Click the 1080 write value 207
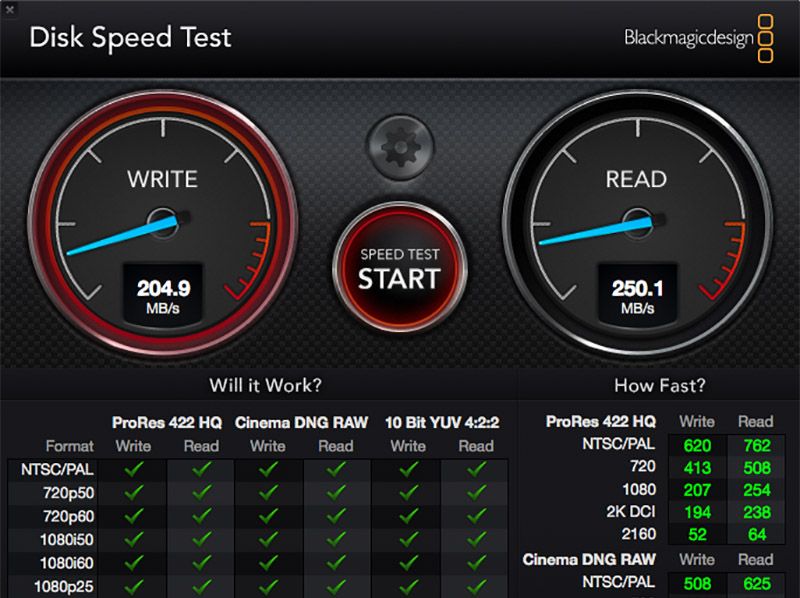The image size is (800, 598). pyautogui.click(x=696, y=490)
